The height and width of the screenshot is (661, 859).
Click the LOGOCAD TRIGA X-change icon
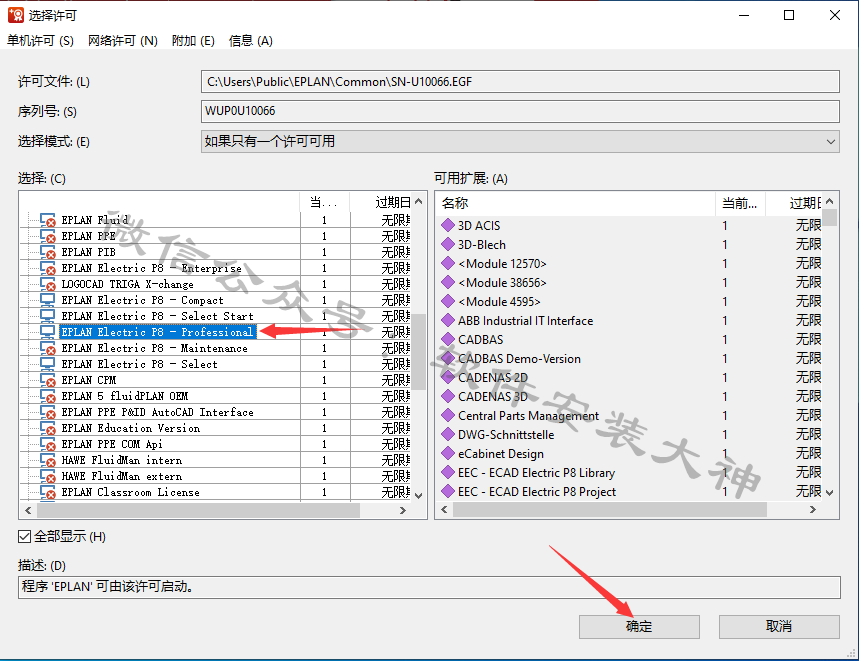click(48, 284)
